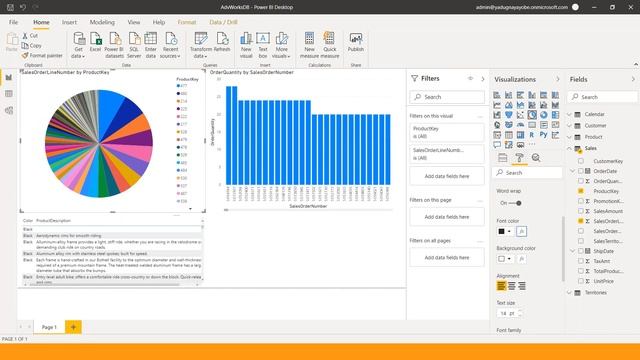The width and height of the screenshot is (640, 360).
Task: Open the Help tab
Action: point(159,22)
